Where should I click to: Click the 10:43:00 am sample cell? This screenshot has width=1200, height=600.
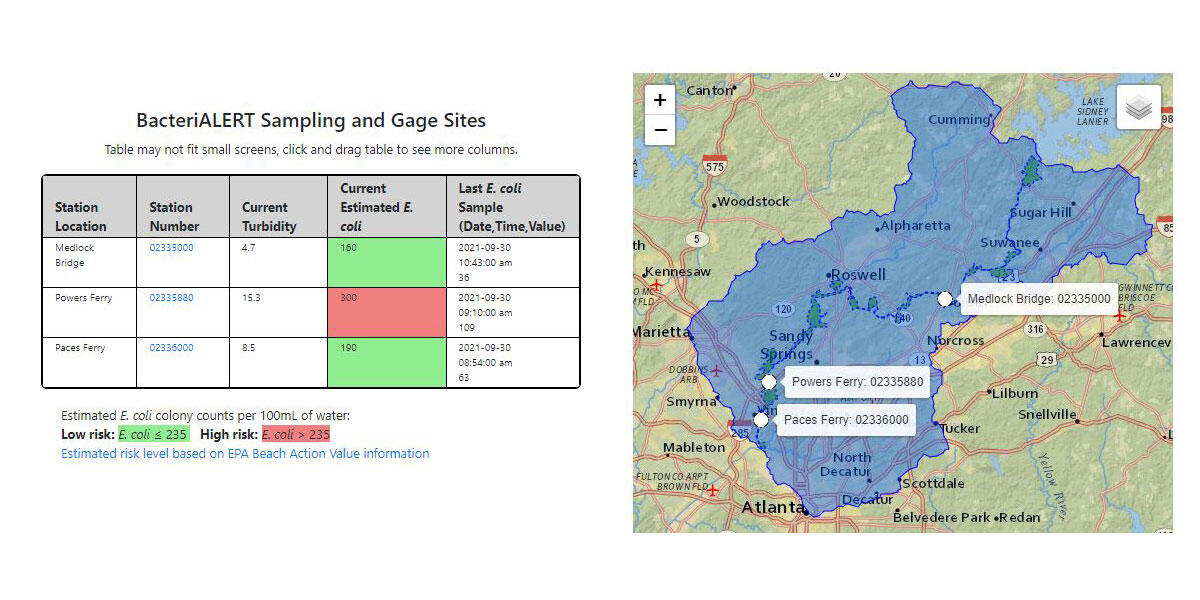(x=513, y=263)
